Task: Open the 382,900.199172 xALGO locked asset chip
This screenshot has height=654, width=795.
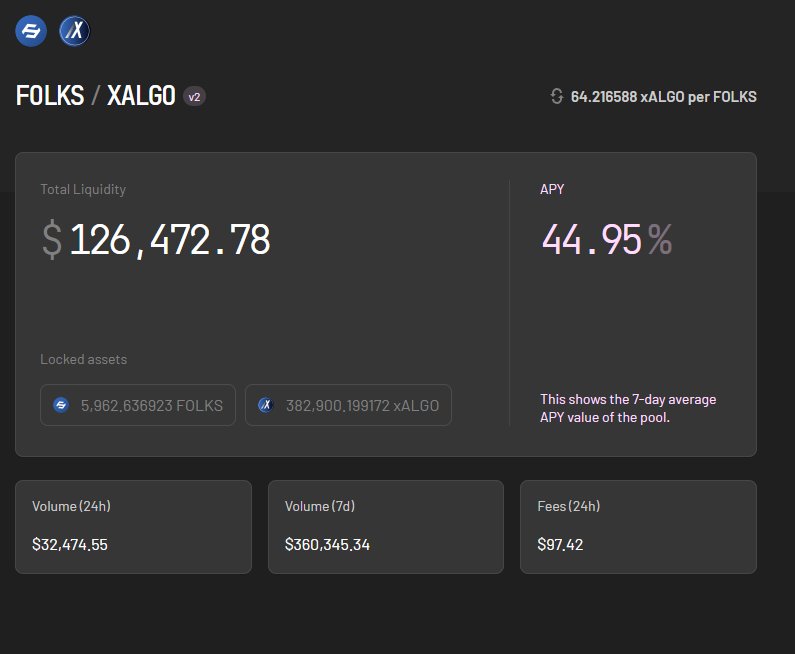Action: pyautogui.click(x=348, y=405)
